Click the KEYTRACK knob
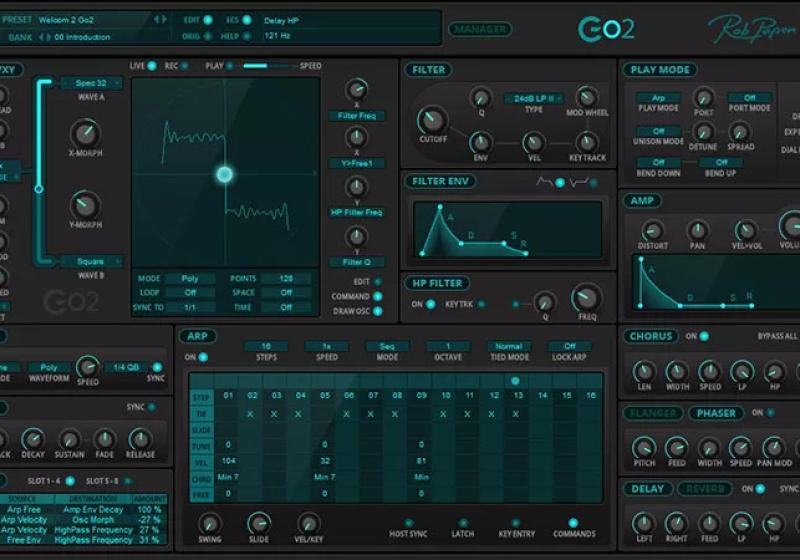The image size is (800, 560). coord(587,142)
